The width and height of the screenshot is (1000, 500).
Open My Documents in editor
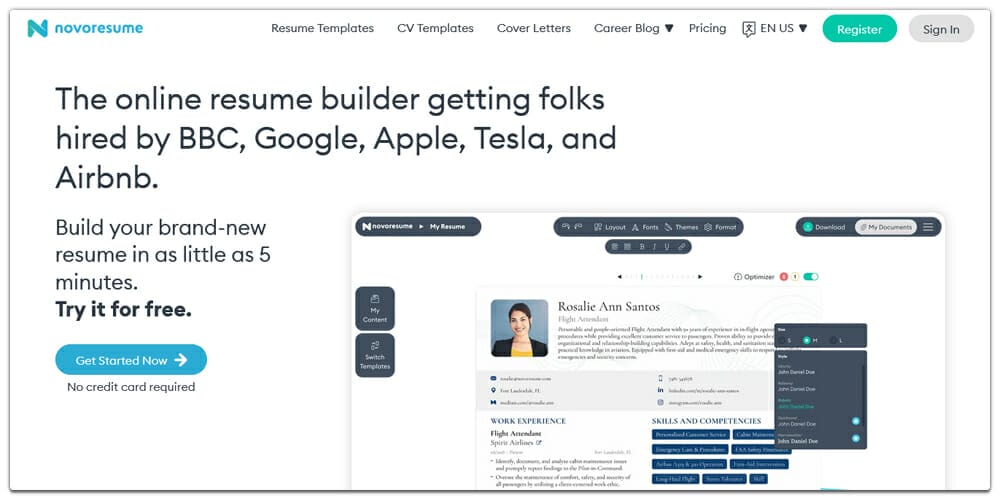(886, 227)
